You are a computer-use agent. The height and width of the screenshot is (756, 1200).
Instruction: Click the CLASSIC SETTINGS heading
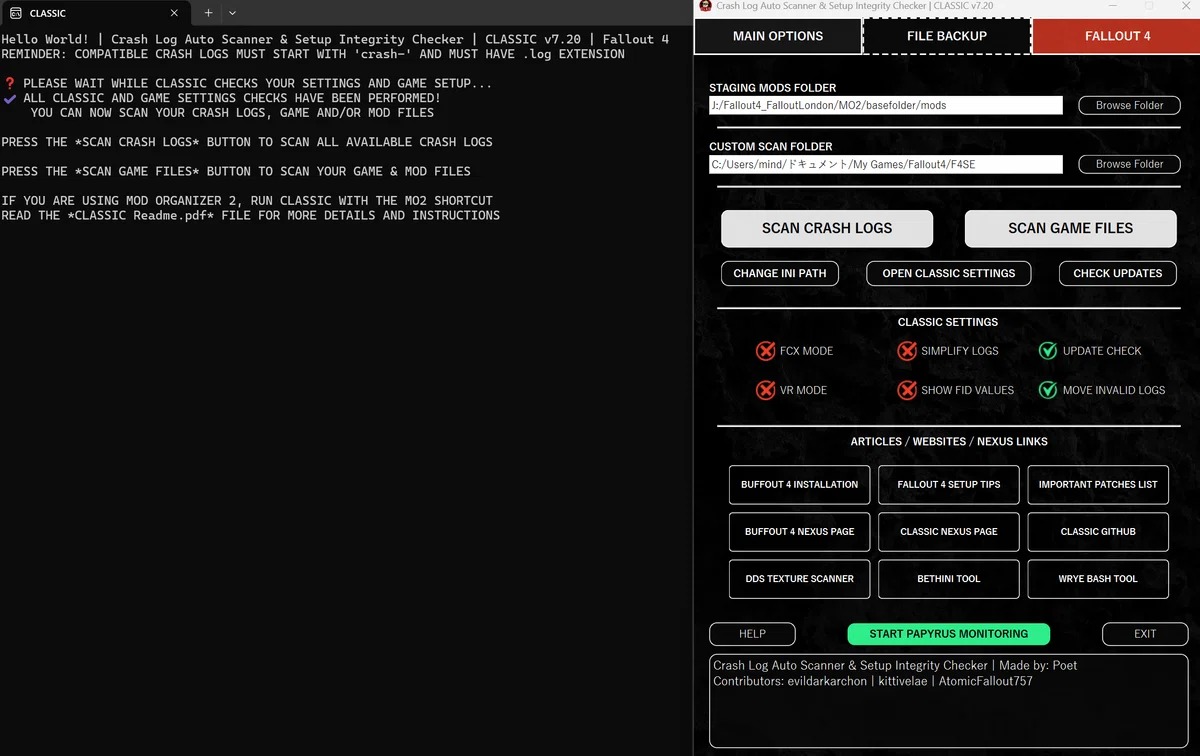coord(948,322)
